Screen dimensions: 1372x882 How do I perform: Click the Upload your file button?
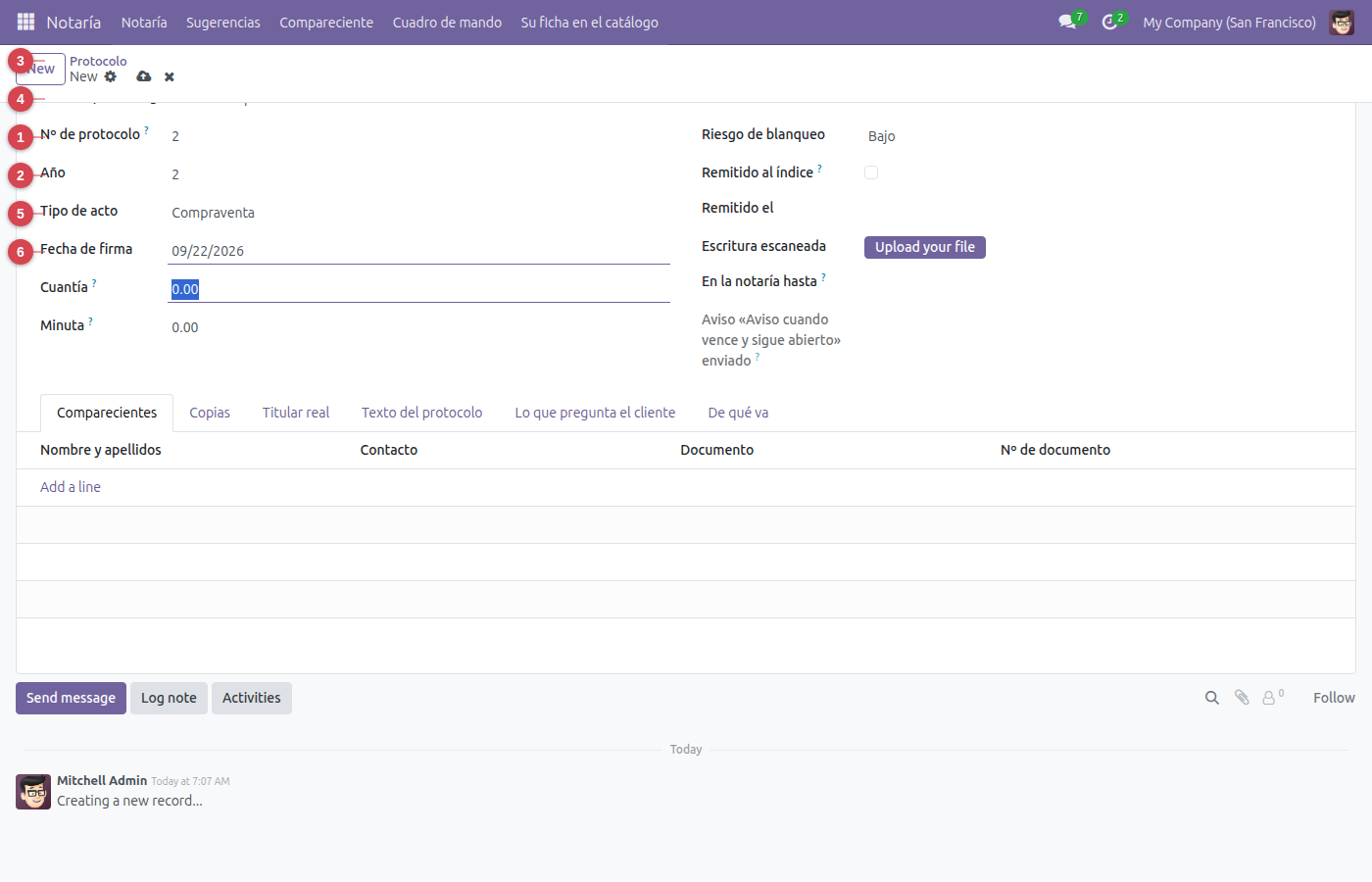[x=925, y=247]
